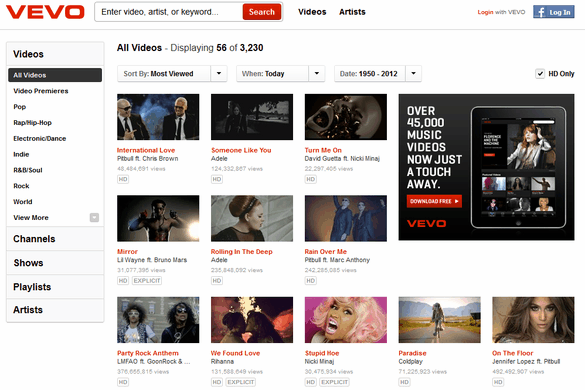This screenshot has width=585, height=390.
Task: Expand the Shows sidebar section
Action: click(x=55, y=263)
